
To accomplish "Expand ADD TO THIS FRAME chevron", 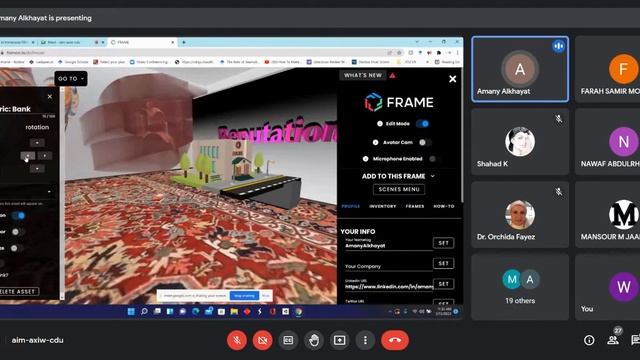I will (433, 176).
